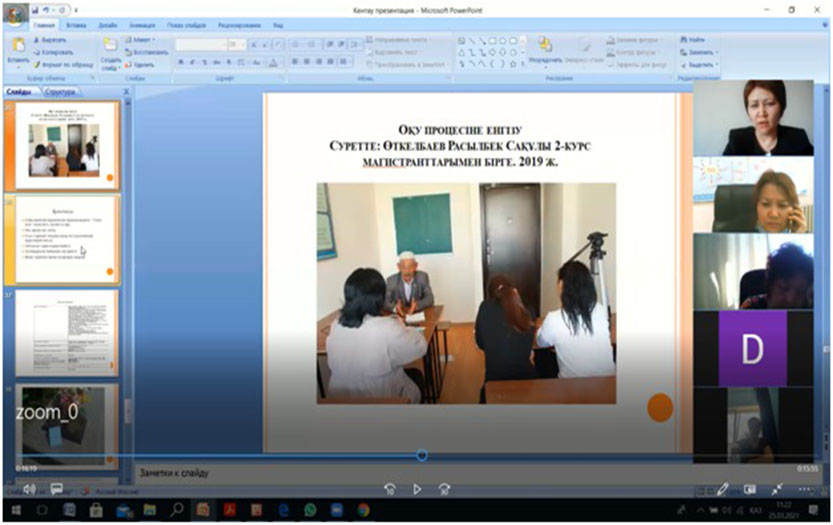Click the captions speech bubble icon
The width and height of the screenshot is (833, 525).
click(x=56, y=488)
